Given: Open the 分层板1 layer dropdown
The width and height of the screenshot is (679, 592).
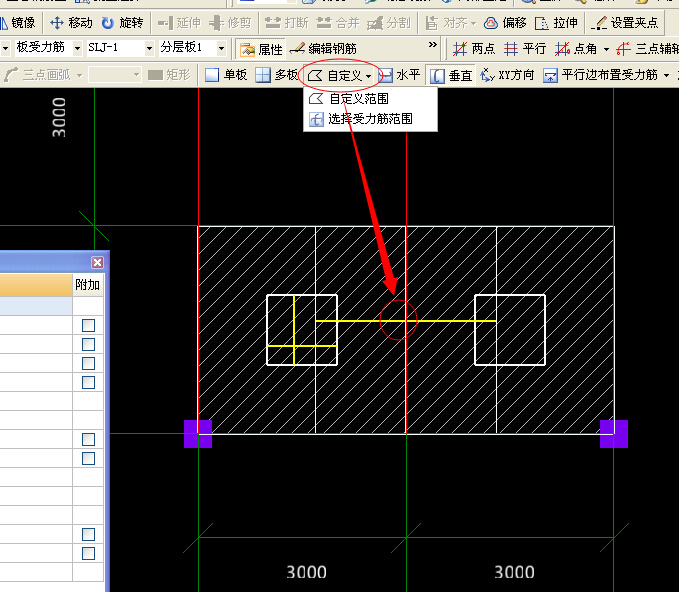Looking at the screenshot, I should (x=221, y=48).
